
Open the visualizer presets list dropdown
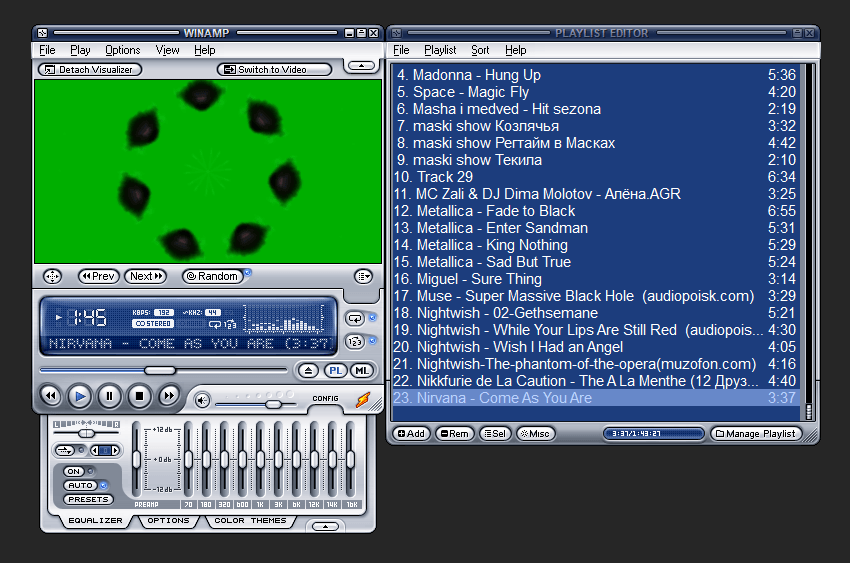[363, 276]
